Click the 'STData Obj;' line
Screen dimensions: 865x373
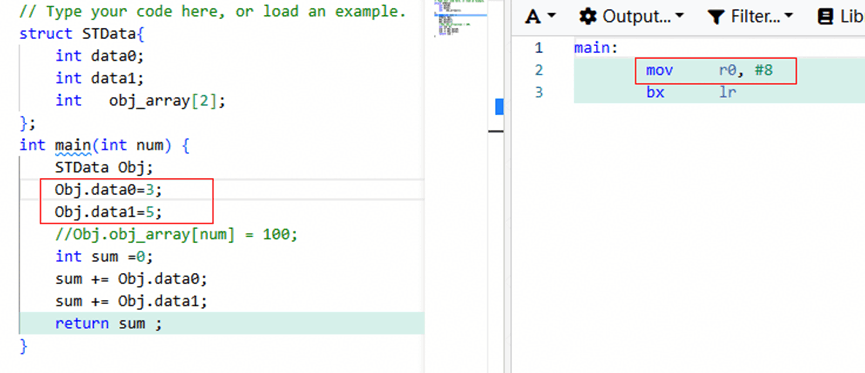104,167
